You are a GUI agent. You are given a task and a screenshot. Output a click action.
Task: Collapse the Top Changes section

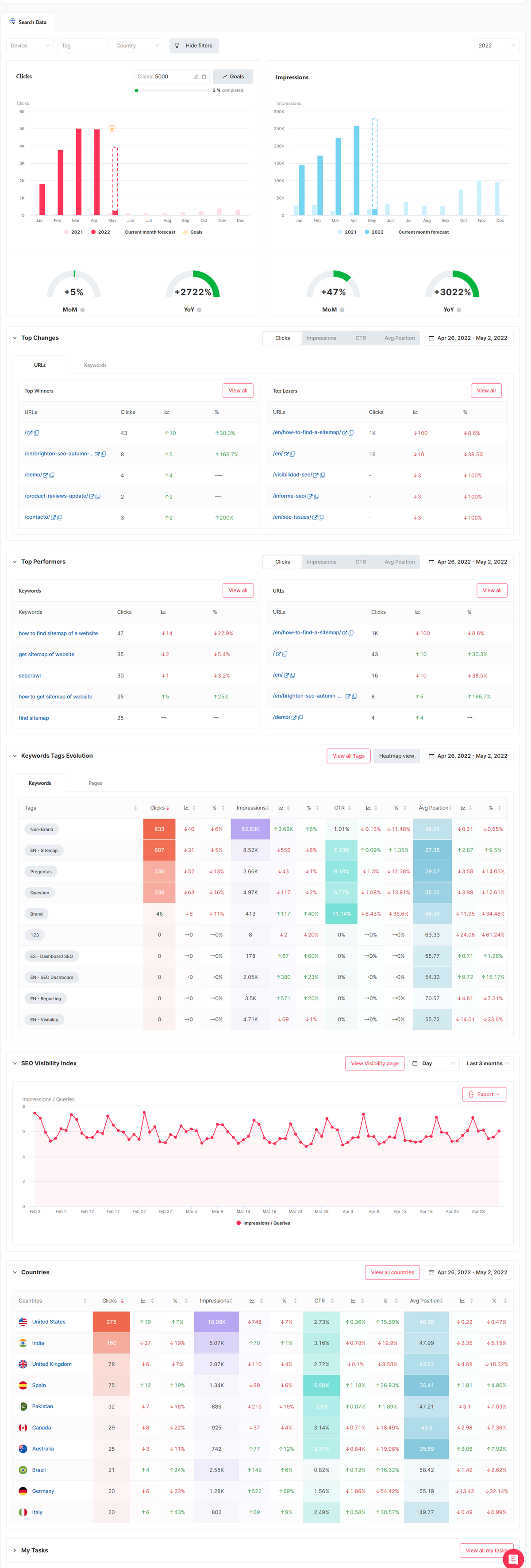(15, 338)
